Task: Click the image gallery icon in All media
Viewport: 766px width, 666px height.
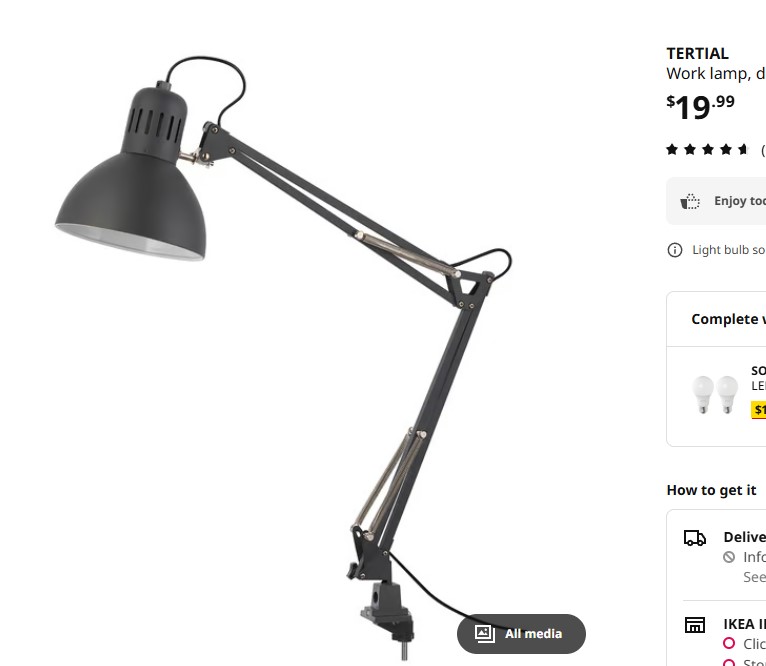Action: (485, 634)
